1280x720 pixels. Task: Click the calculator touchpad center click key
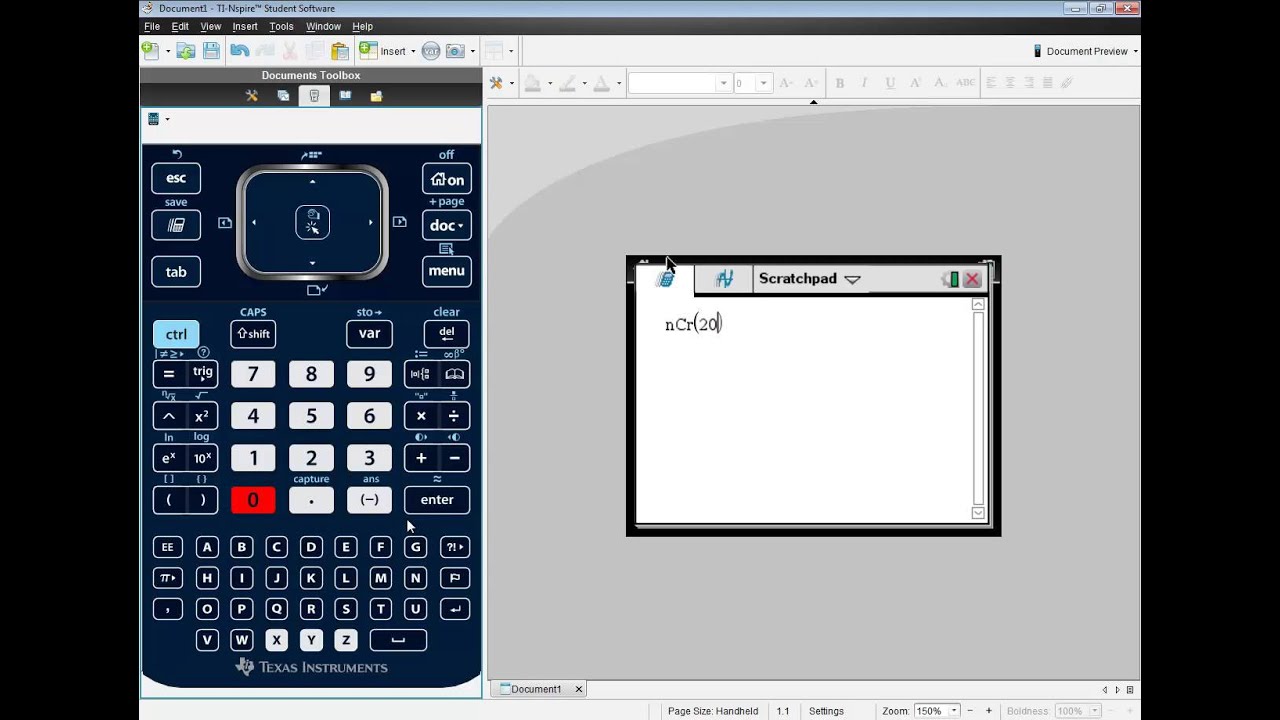[312, 222]
